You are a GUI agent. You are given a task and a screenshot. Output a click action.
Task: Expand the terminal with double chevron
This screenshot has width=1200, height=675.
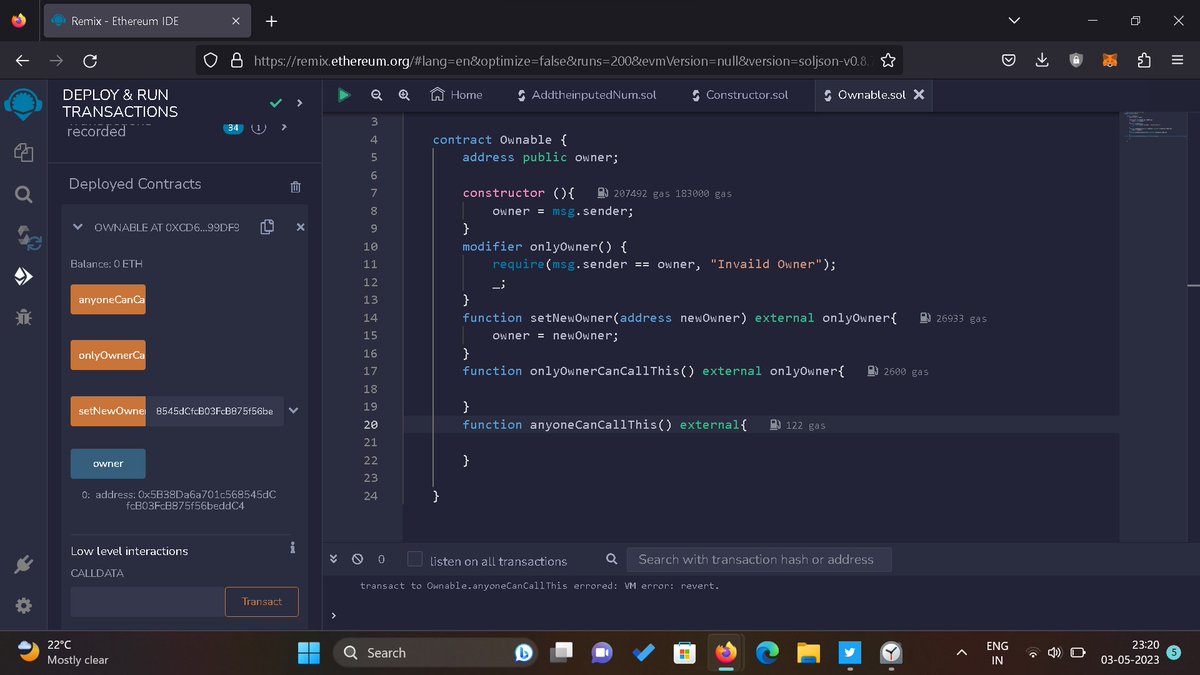[333, 559]
